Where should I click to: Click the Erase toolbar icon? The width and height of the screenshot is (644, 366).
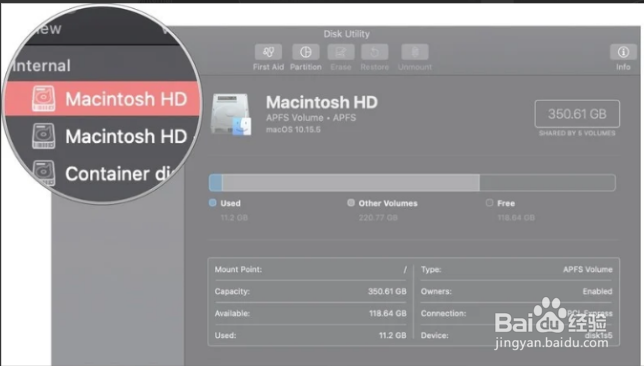tap(340, 52)
